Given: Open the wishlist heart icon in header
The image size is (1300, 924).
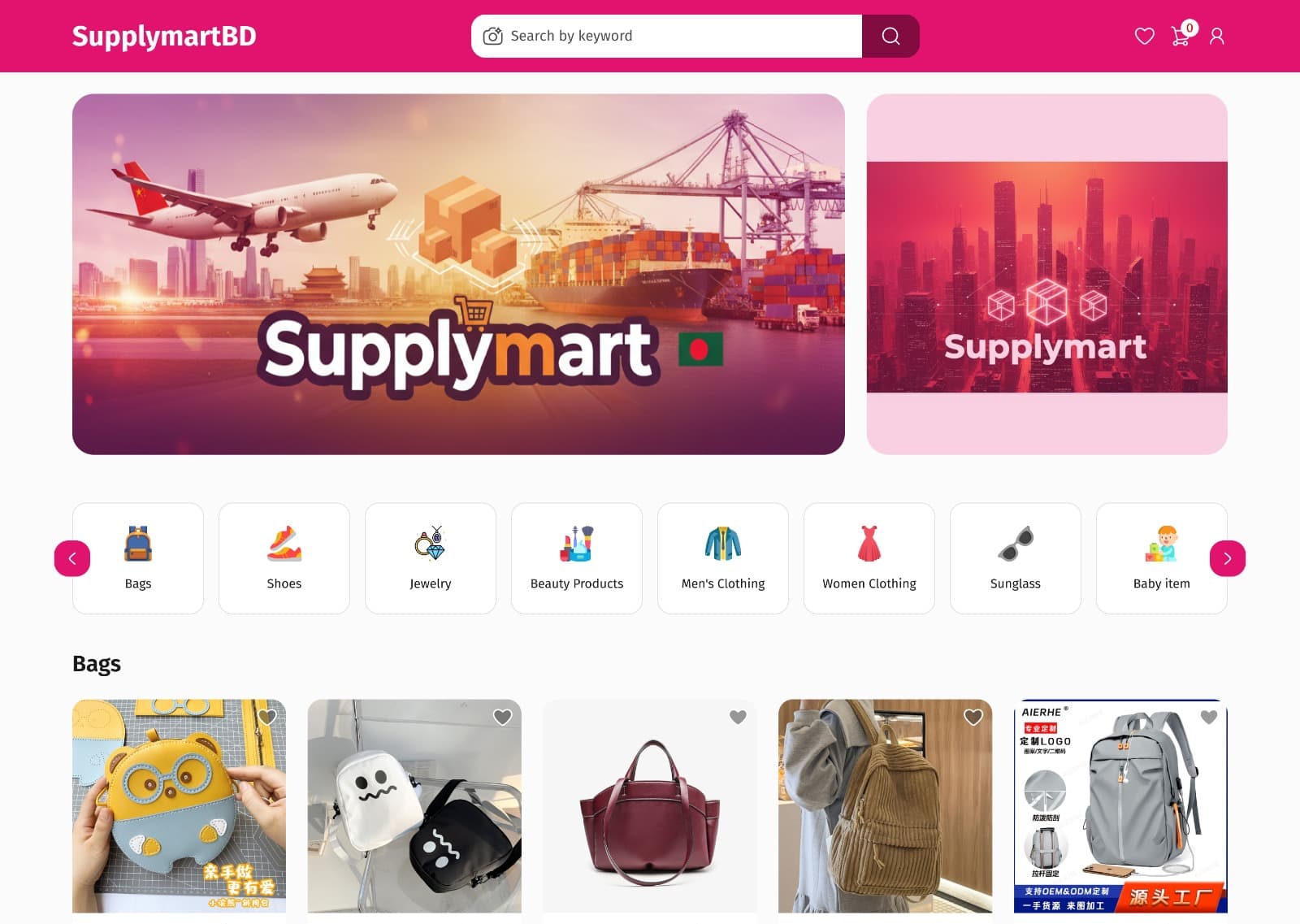Looking at the screenshot, I should pyautogui.click(x=1144, y=36).
